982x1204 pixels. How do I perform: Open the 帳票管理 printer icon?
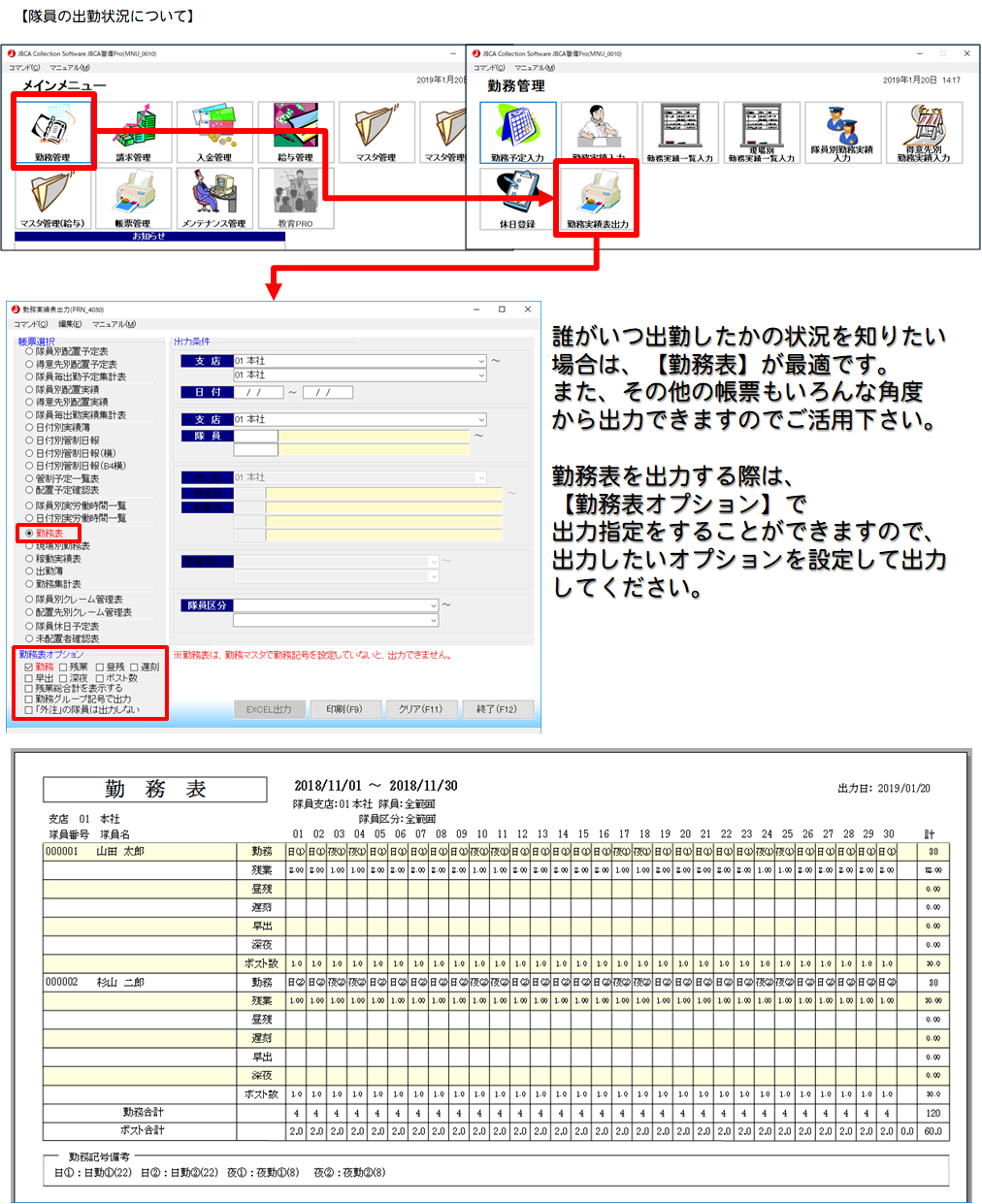pos(134,198)
